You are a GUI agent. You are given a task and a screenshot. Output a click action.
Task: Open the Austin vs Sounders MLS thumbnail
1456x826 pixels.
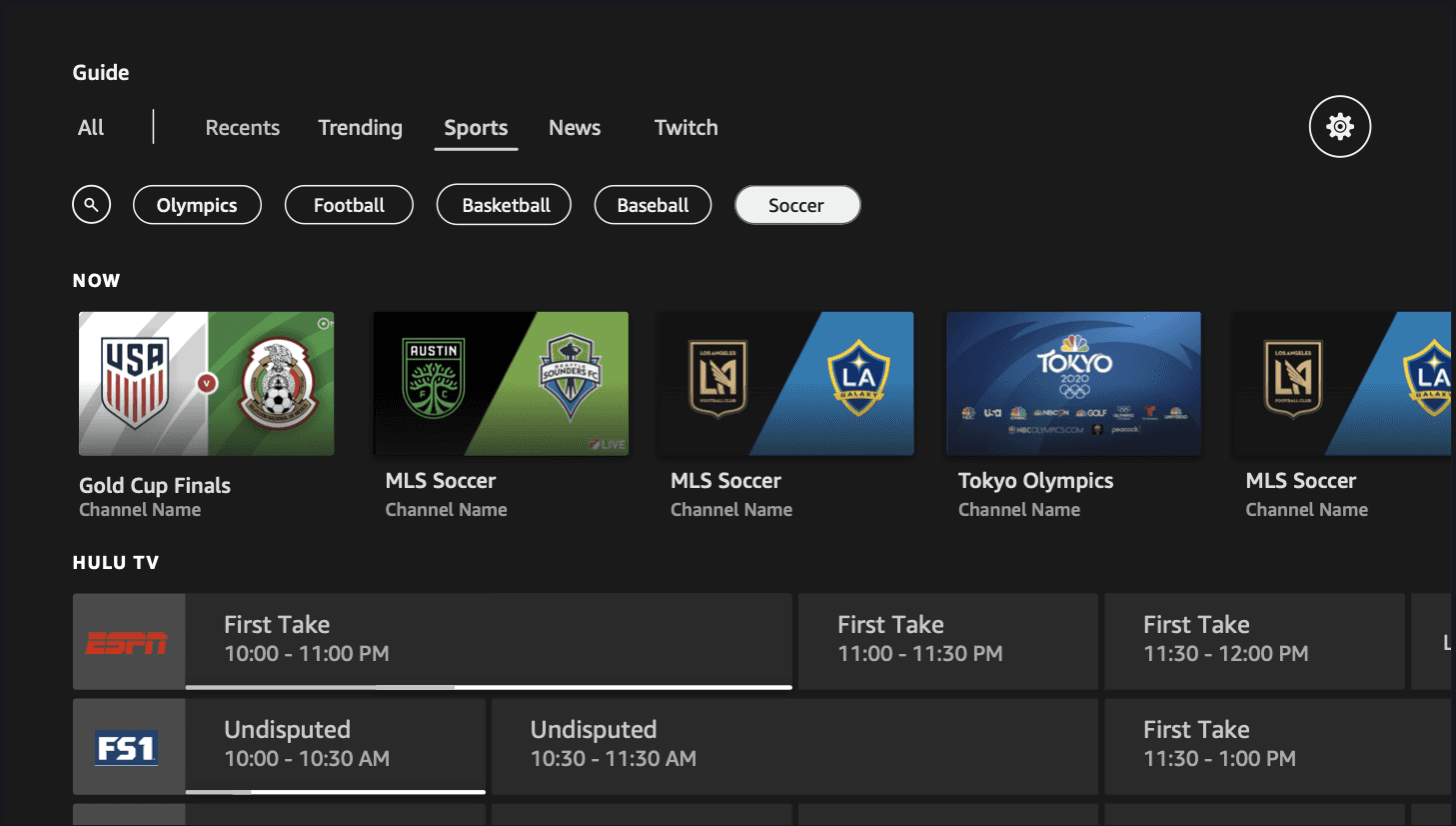[501, 384]
